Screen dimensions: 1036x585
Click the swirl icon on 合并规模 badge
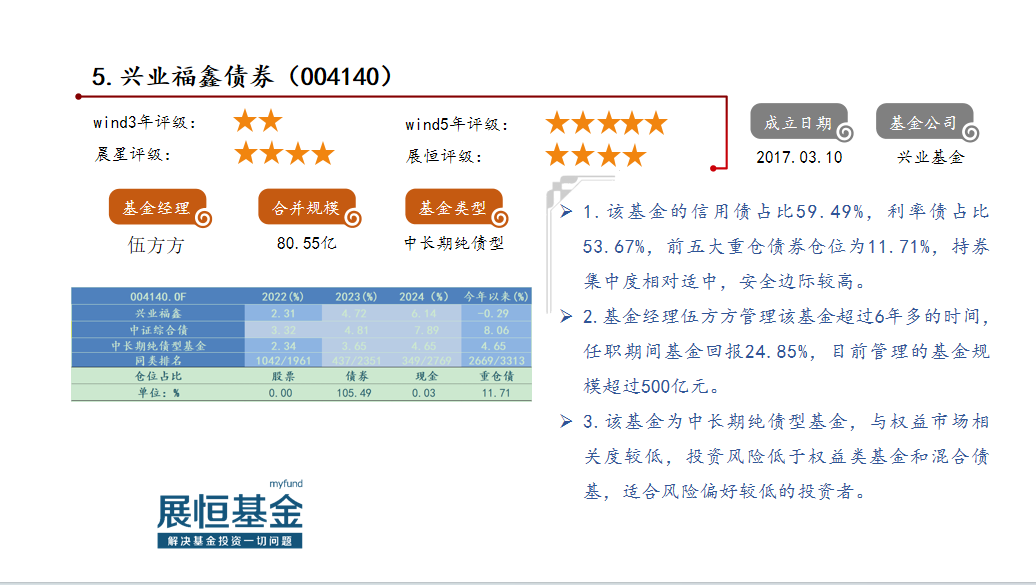[352, 218]
